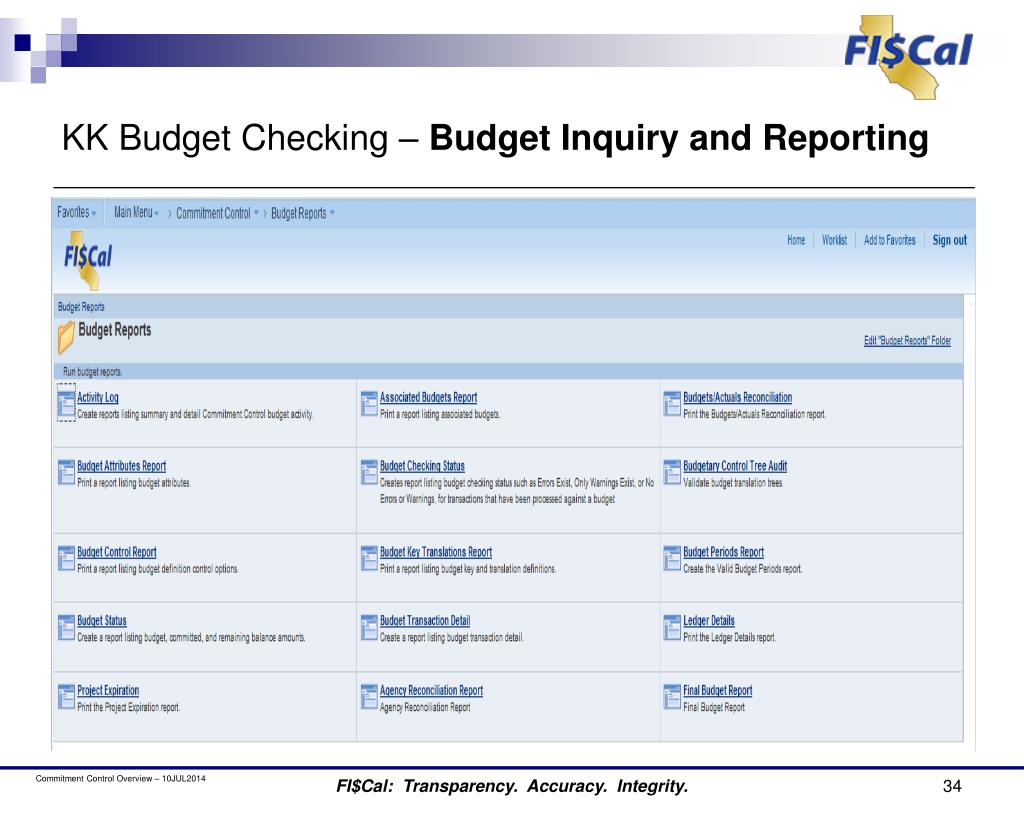Image resolution: width=1024 pixels, height=819 pixels.
Task: Open the Budget Attributes Report link
Action: 121,466
